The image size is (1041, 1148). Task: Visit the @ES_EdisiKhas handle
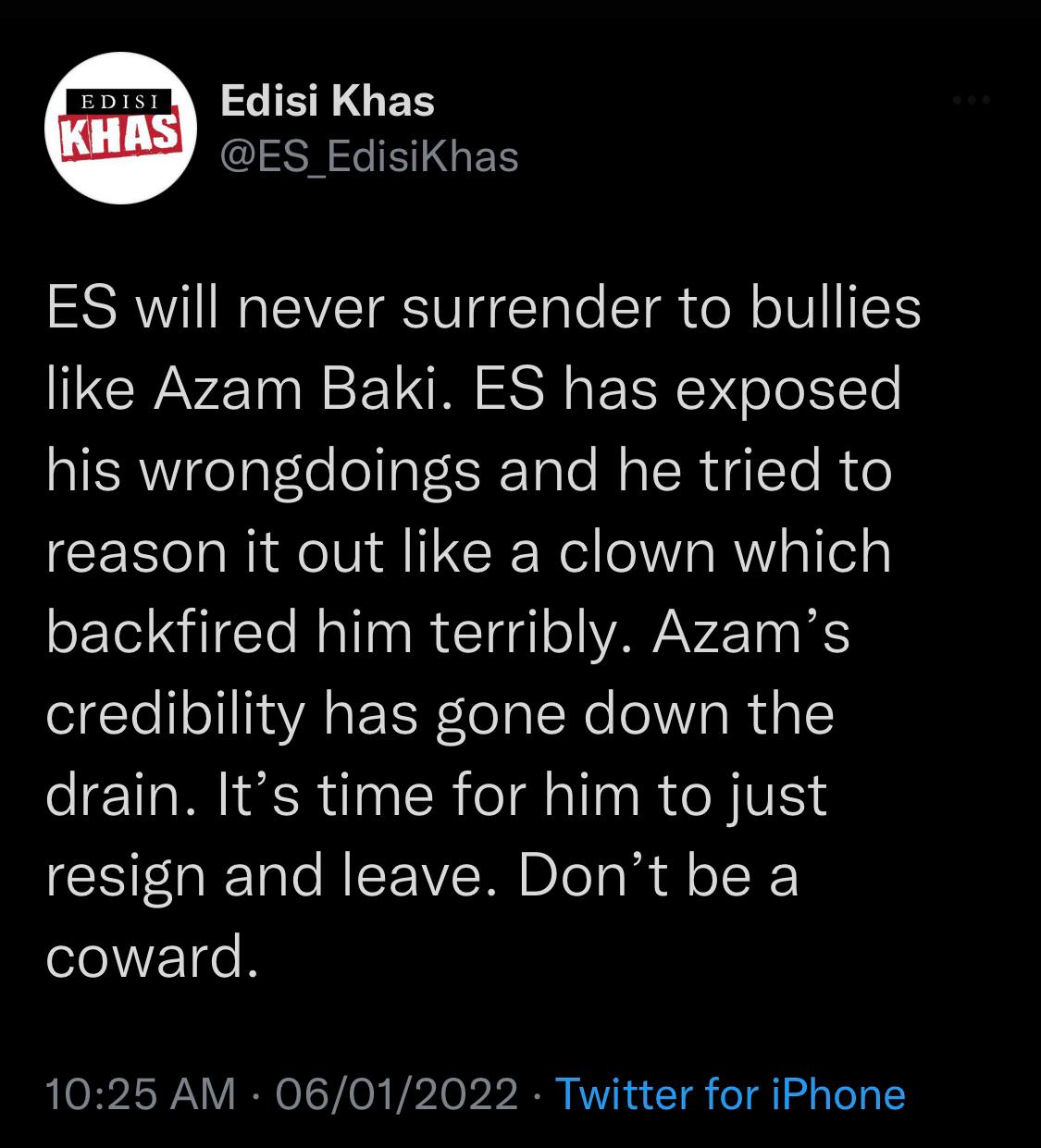(368, 156)
